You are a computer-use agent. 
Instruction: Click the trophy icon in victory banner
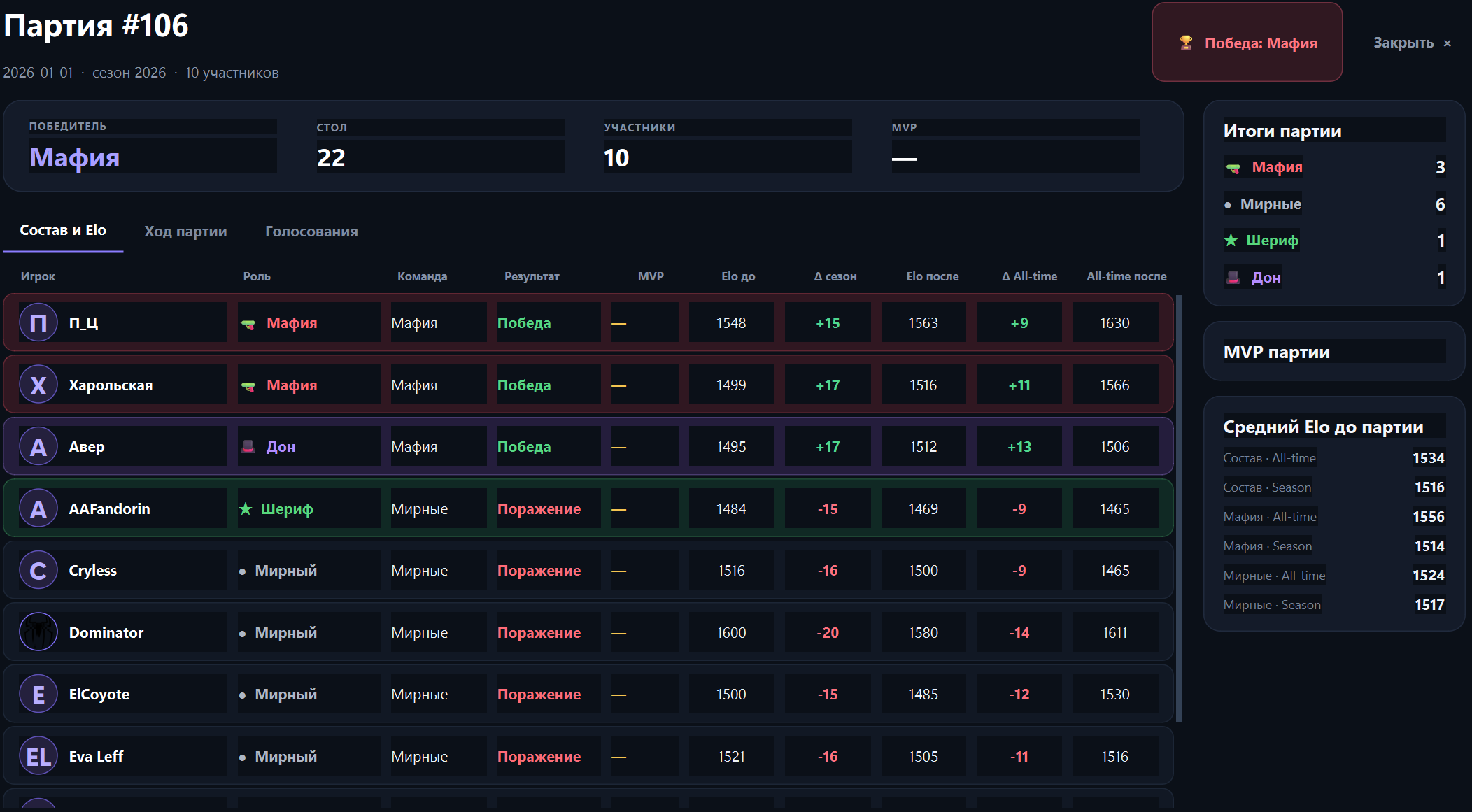pos(1186,43)
